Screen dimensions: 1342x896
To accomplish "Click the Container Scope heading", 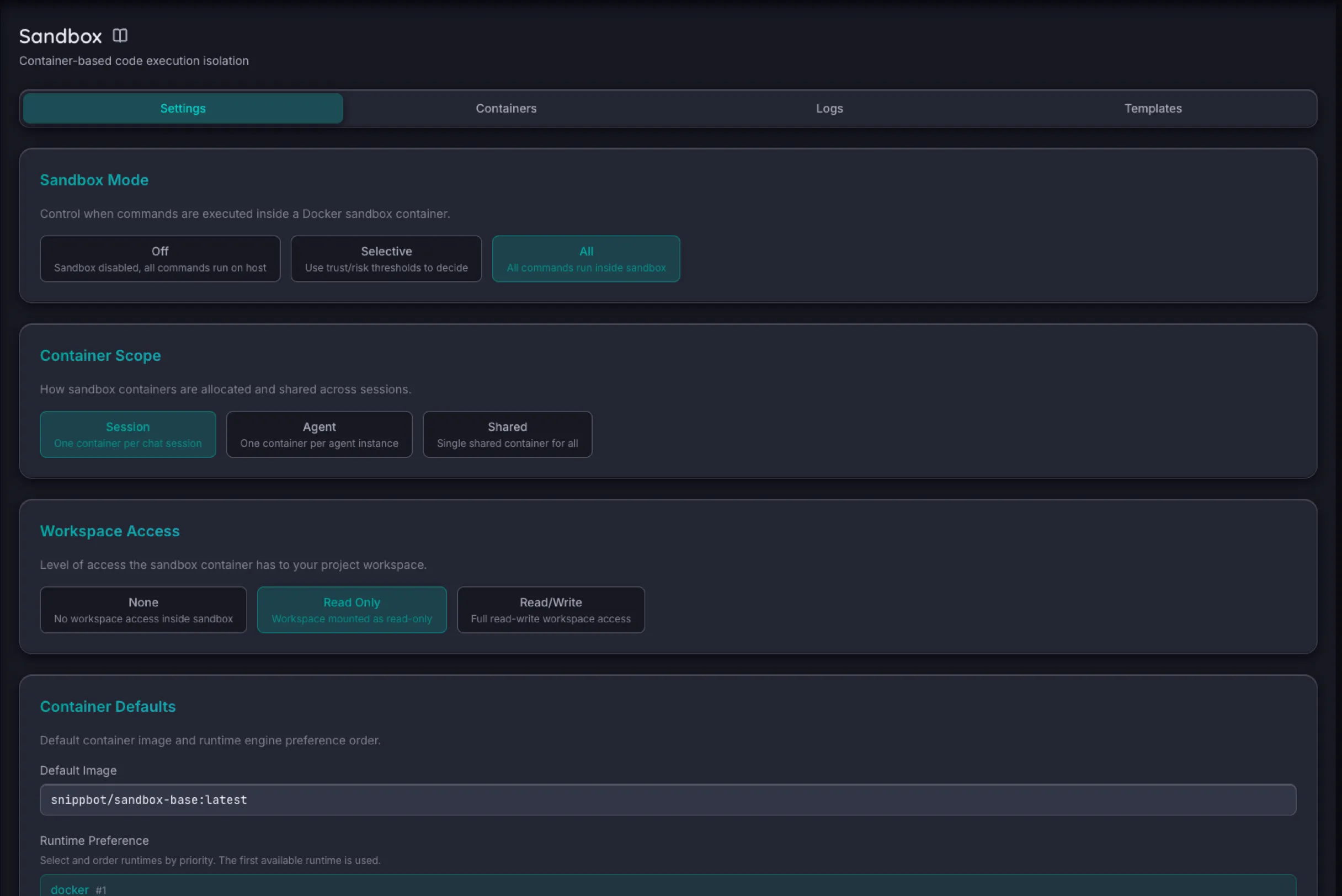I will (x=100, y=355).
